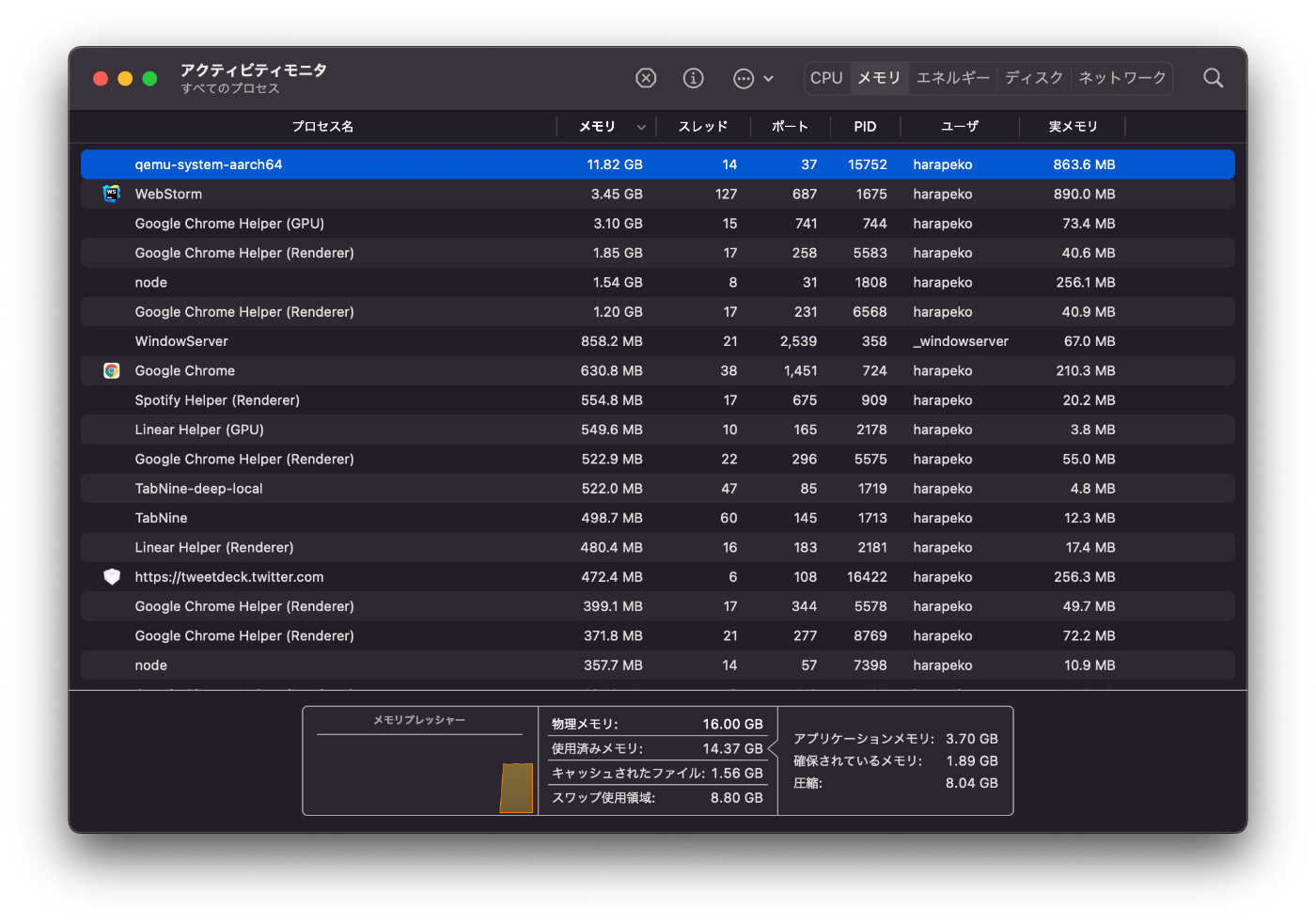Click the _windowserver user cell

pos(961,341)
